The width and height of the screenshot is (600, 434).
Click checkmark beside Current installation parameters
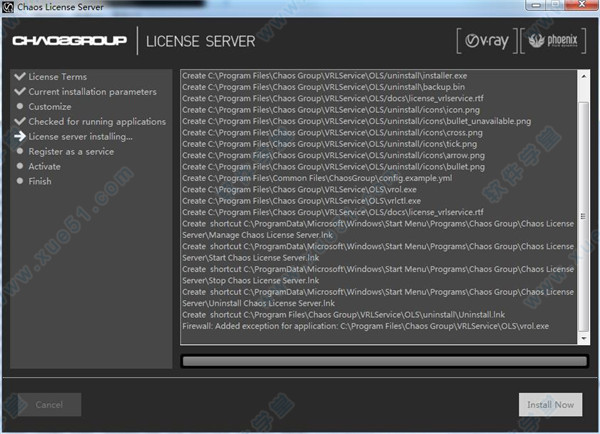click(20, 91)
